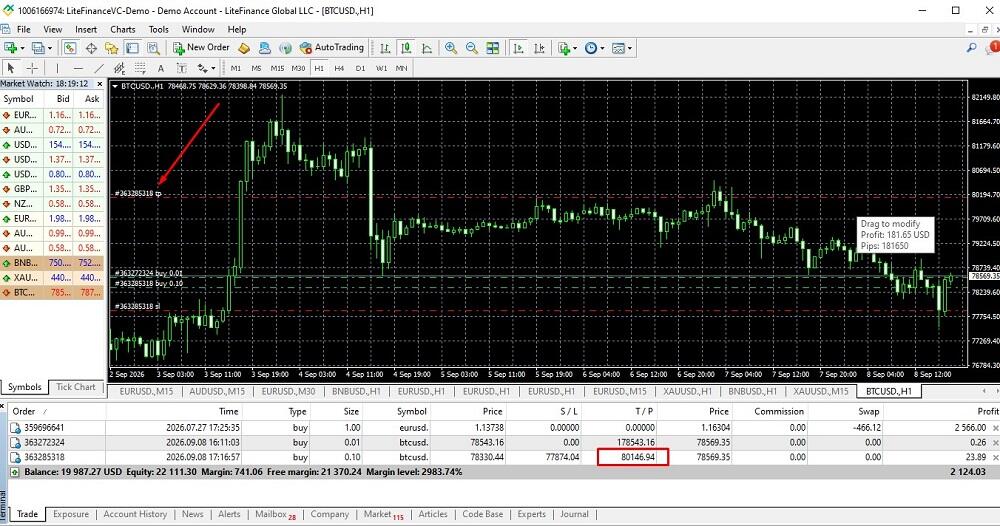The width and height of the screenshot is (1000, 526).
Task: Switch to M15 timeframe
Action: click(277, 68)
